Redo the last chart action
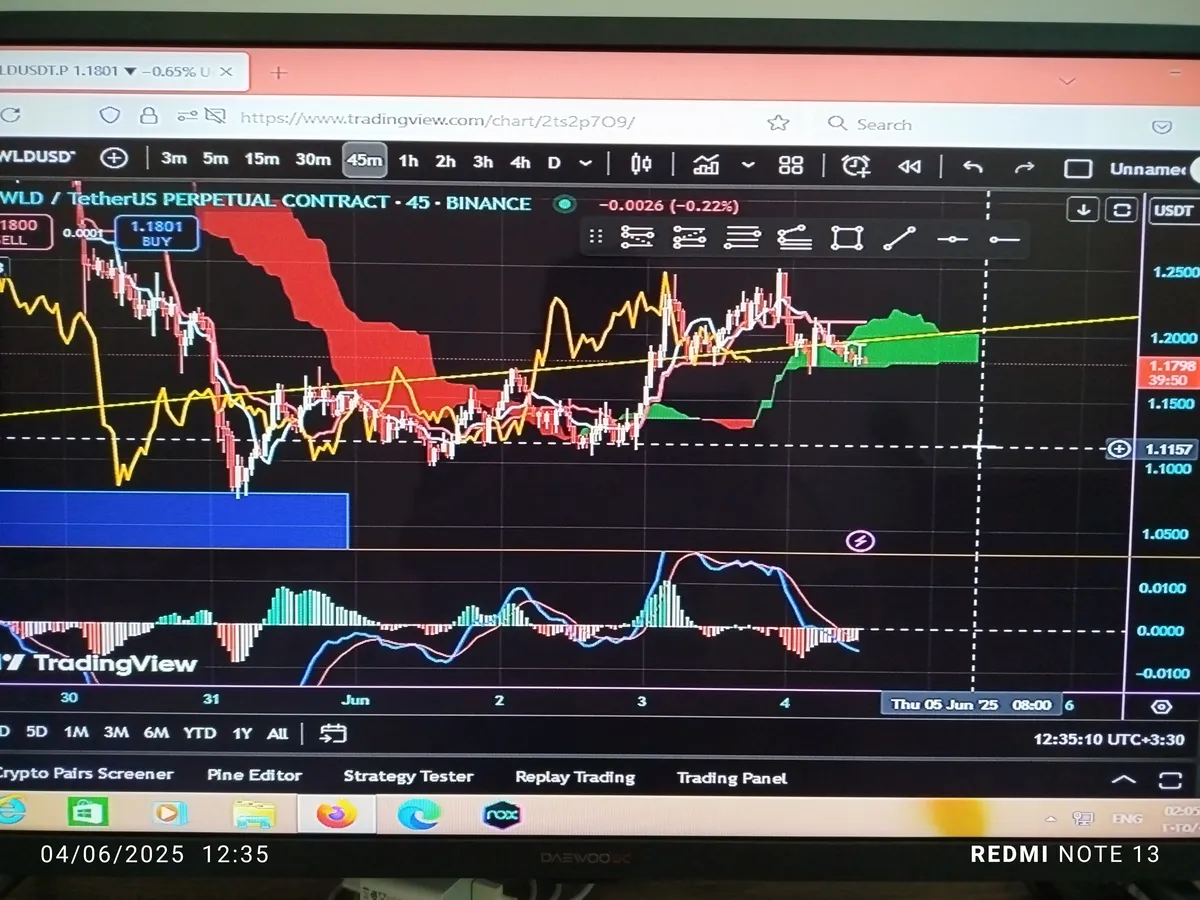 pyautogui.click(x=1024, y=168)
